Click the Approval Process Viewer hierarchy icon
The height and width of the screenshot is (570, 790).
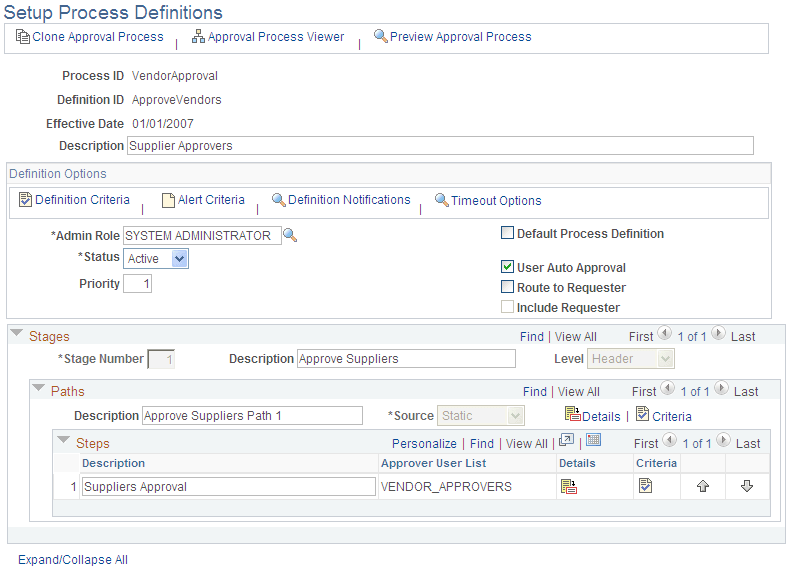click(x=198, y=36)
